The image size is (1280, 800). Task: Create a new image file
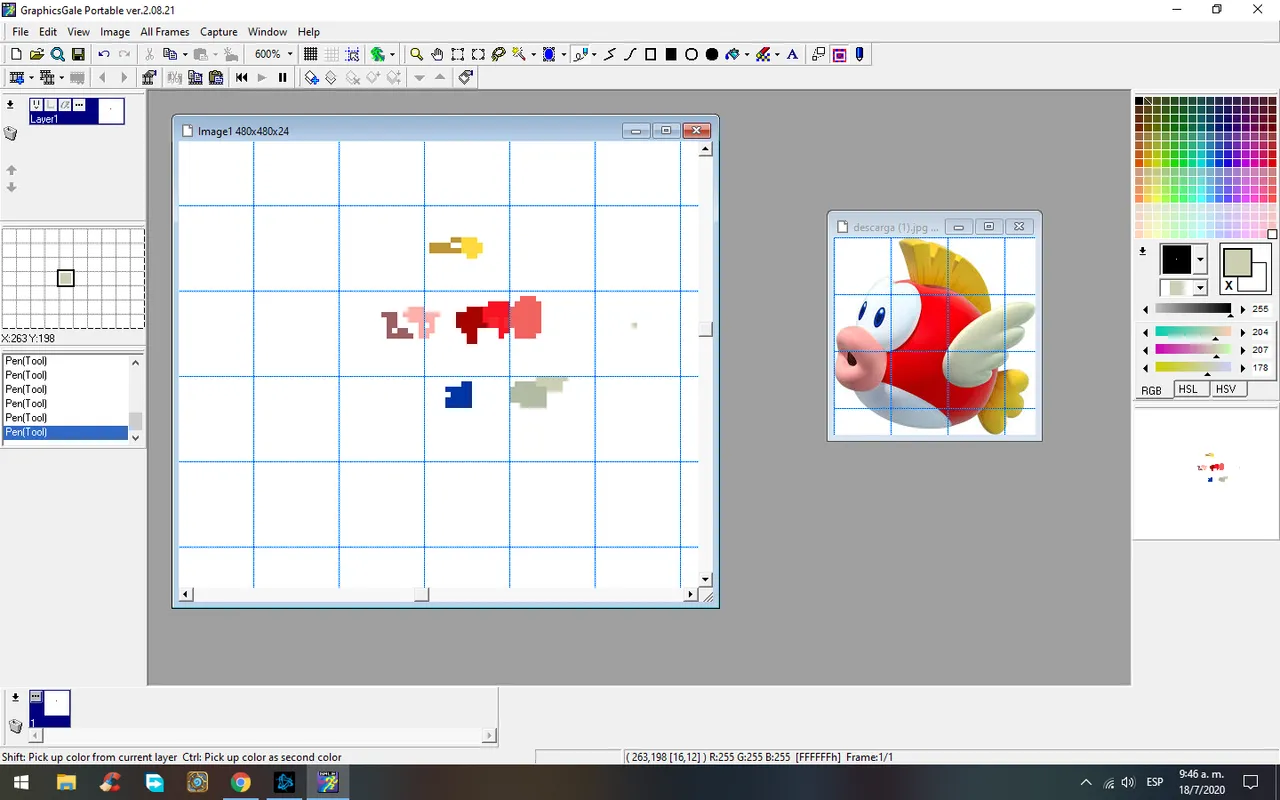point(16,54)
